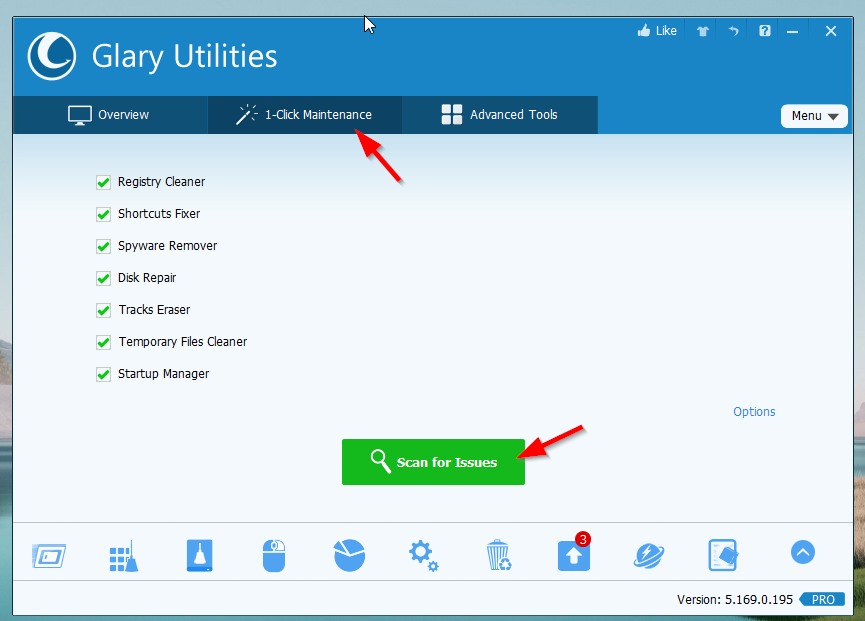Open the Disk Space Analyzer pie icon

(x=349, y=555)
